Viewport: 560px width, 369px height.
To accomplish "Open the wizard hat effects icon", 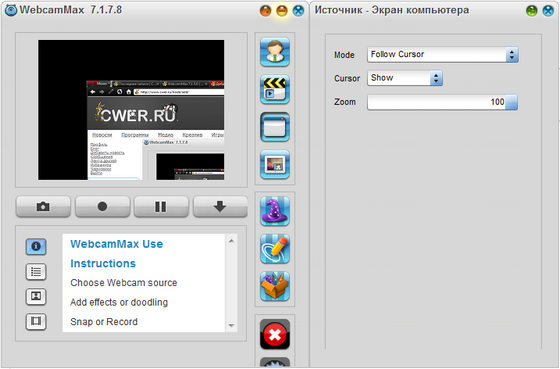I will click(x=275, y=211).
